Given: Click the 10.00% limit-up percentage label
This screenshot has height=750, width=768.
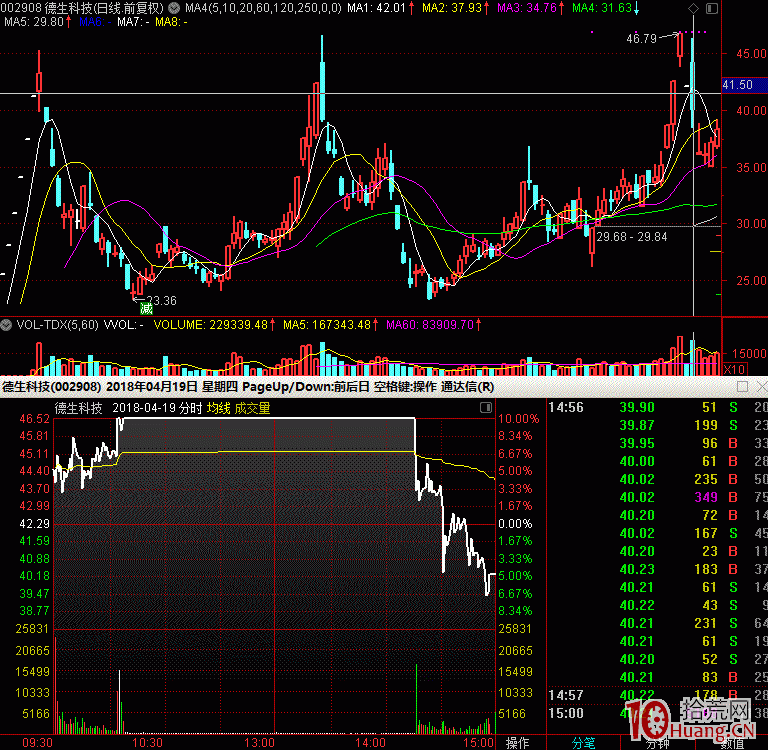Looking at the screenshot, I should tap(518, 419).
